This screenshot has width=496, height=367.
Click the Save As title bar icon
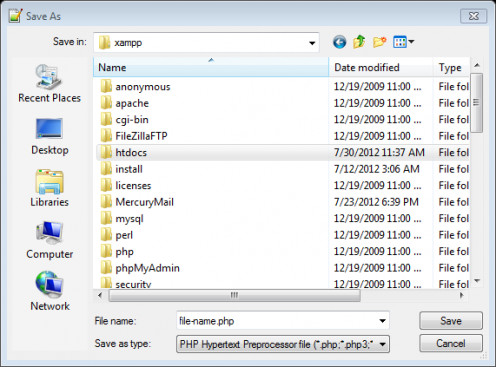15,16
